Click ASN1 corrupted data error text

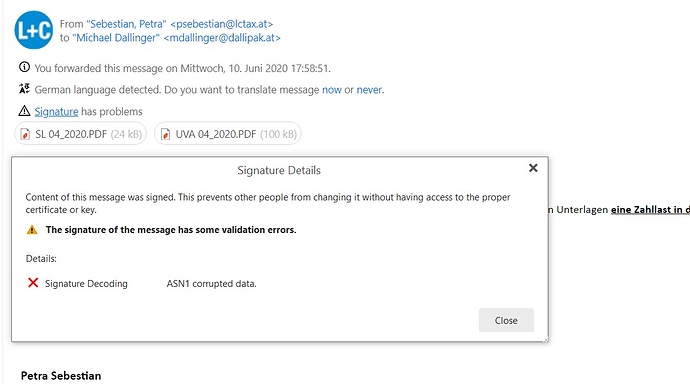pos(211,284)
